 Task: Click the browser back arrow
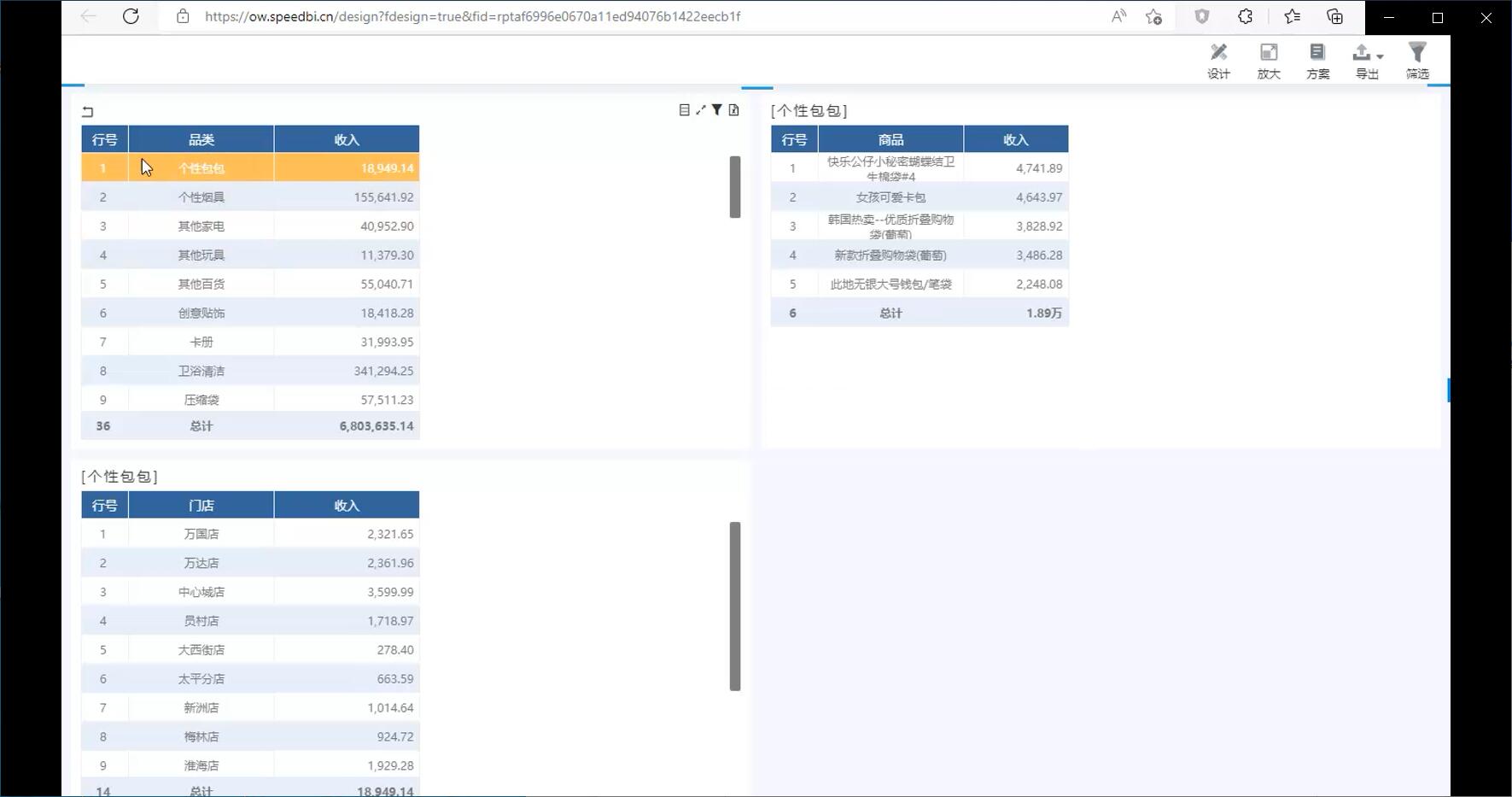click(x=87, y=16)
